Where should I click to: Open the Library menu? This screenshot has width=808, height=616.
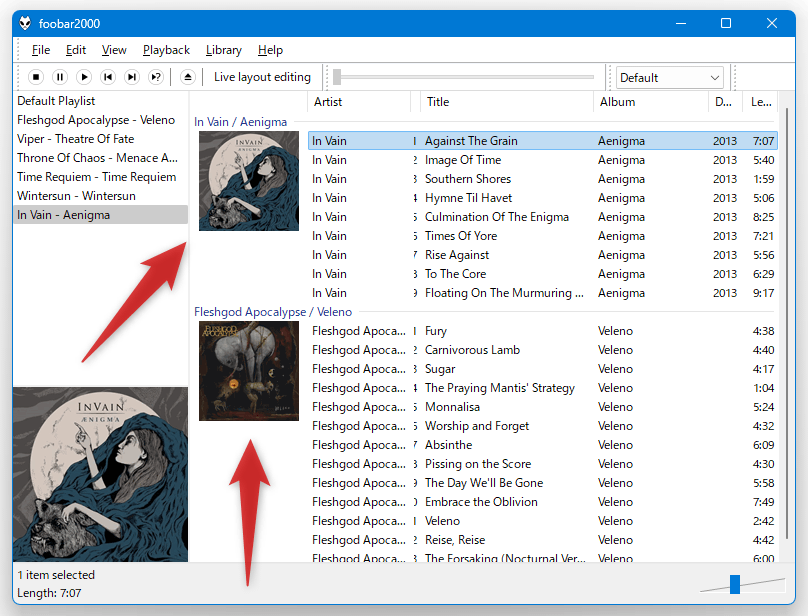224,50
